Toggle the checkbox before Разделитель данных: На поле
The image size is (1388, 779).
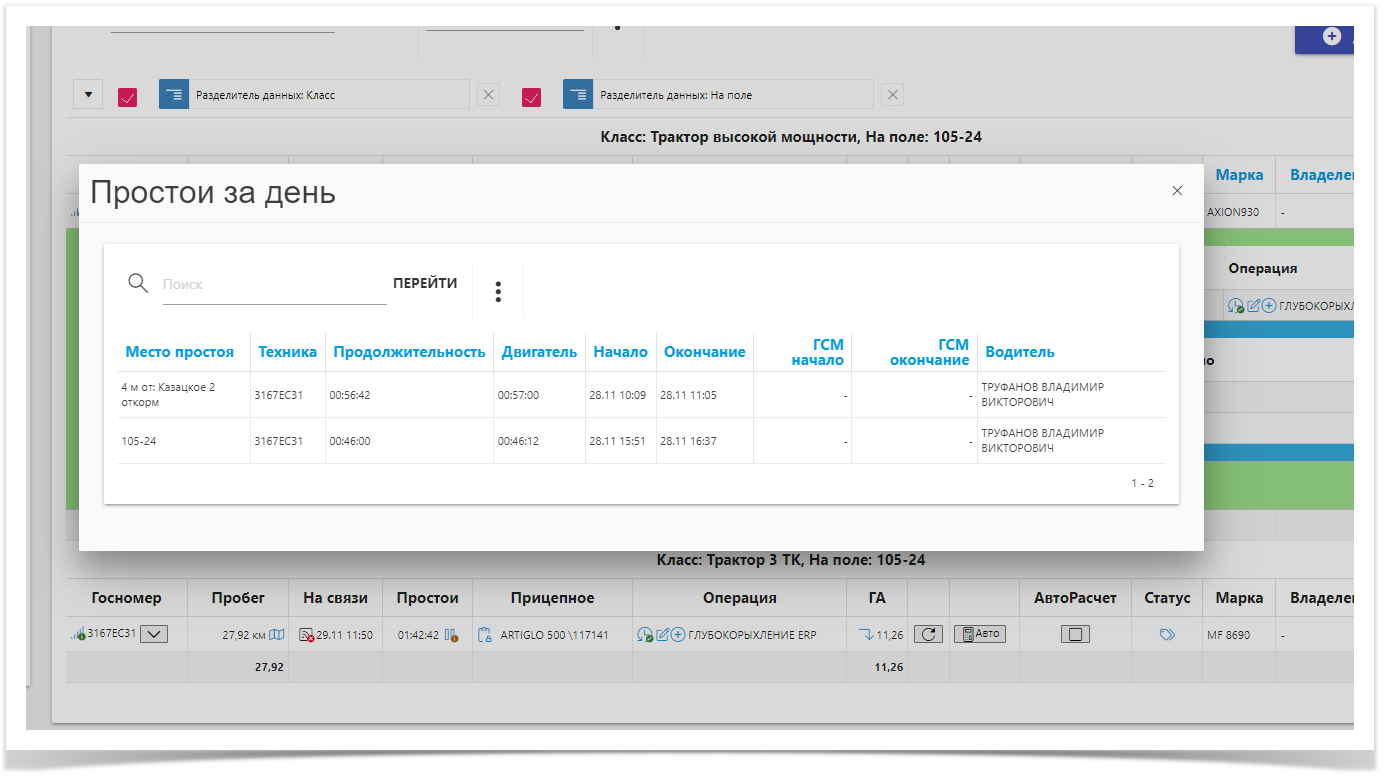click(532, 97)
